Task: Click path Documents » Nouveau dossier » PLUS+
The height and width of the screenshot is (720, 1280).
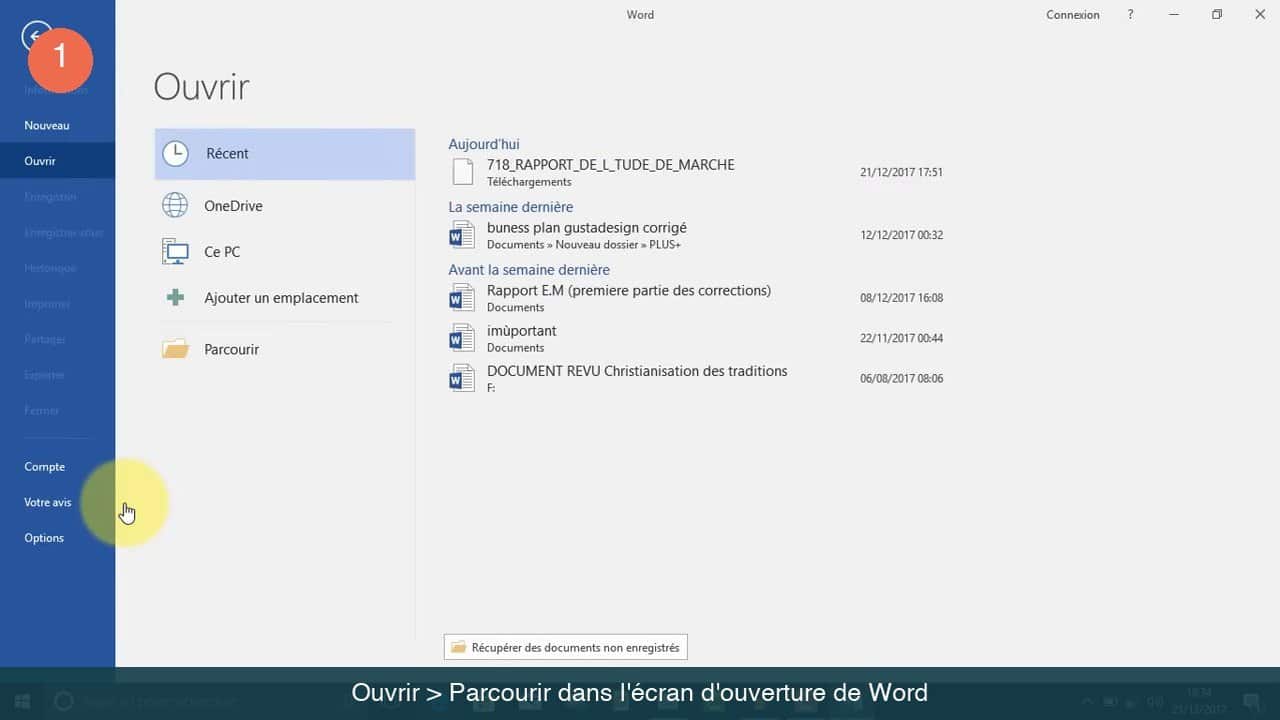Action: (x=584, y=245)
